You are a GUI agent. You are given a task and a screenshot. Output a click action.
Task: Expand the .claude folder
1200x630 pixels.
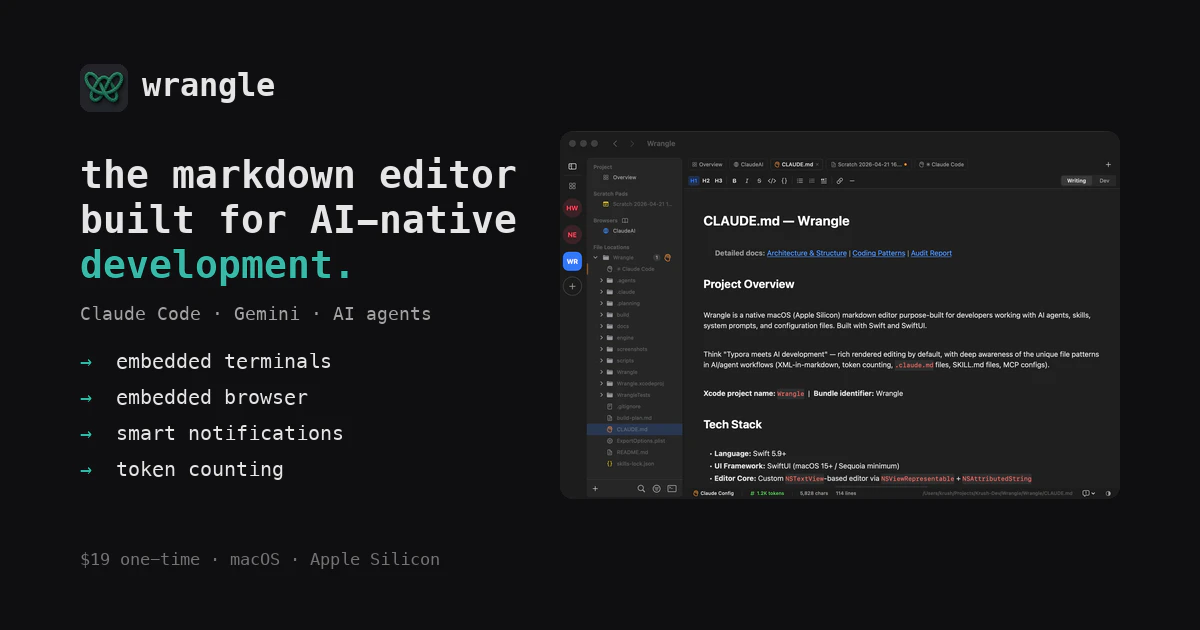pyautogui.click(x=601, y=292)
